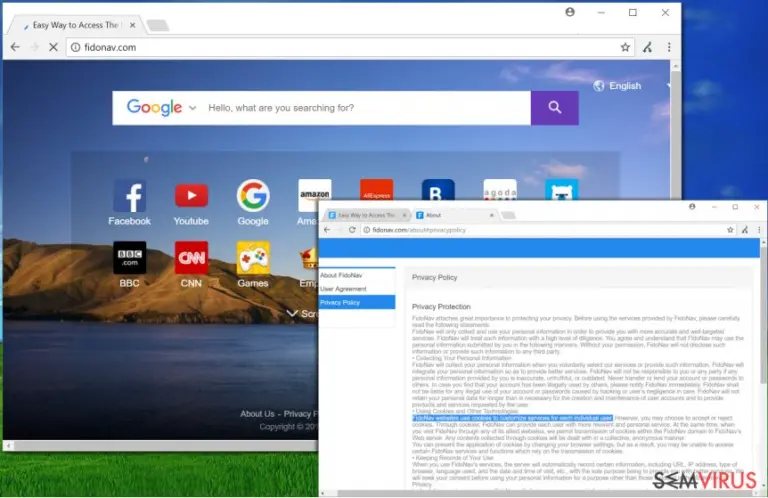The height and width of the screenshot is (498, 768).
Task: Select 'Easy Way to Access' tab in front window
Action: [x=366, y=215]
